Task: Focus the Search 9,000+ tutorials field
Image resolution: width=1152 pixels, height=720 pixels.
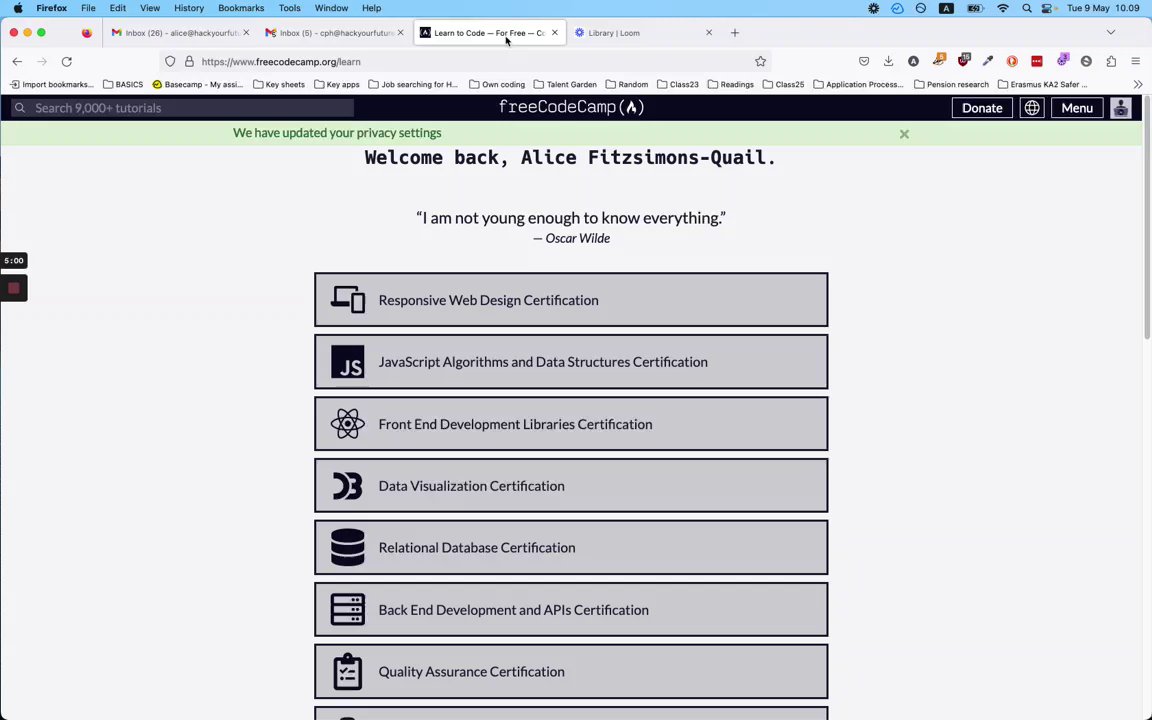Action: tap(182, 108)
